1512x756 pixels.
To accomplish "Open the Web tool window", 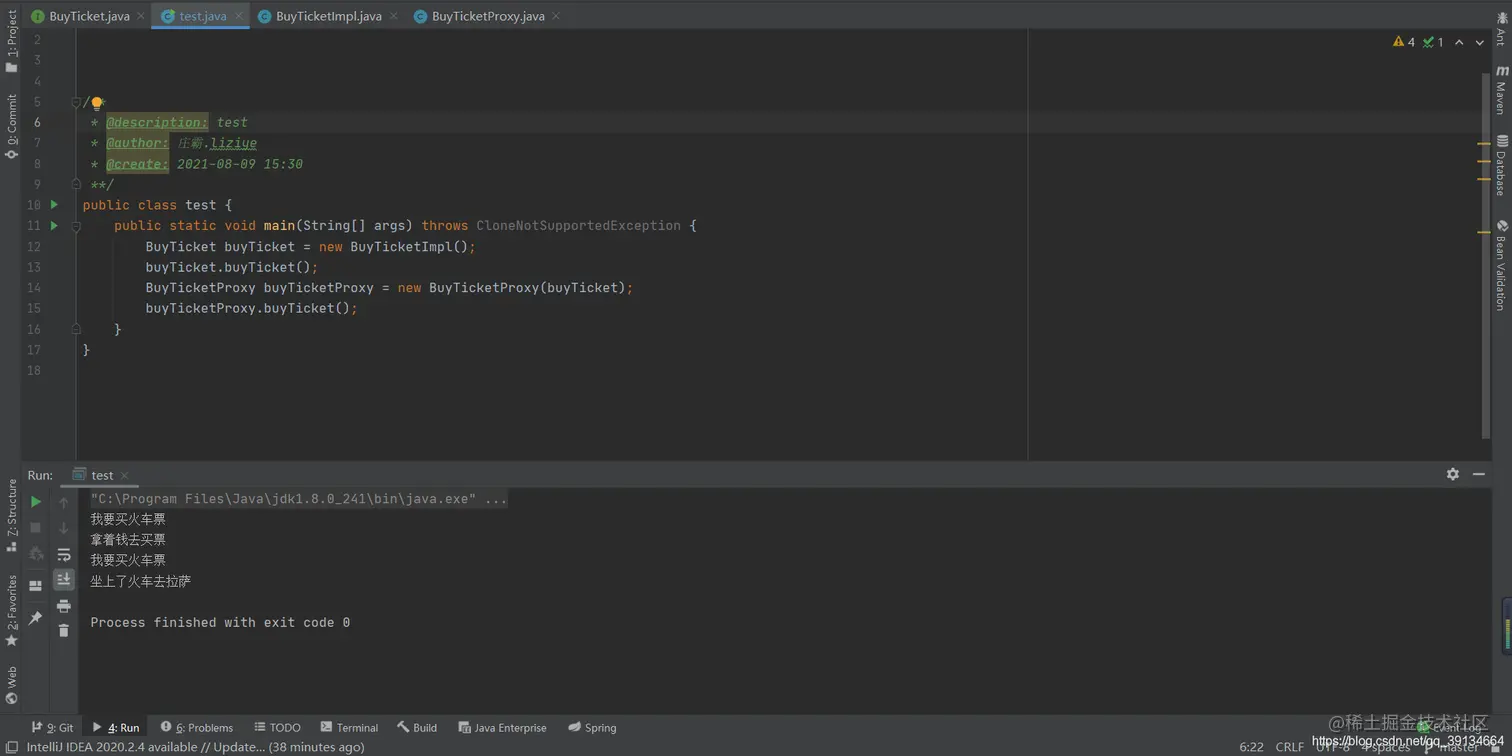I will point(11,686).
